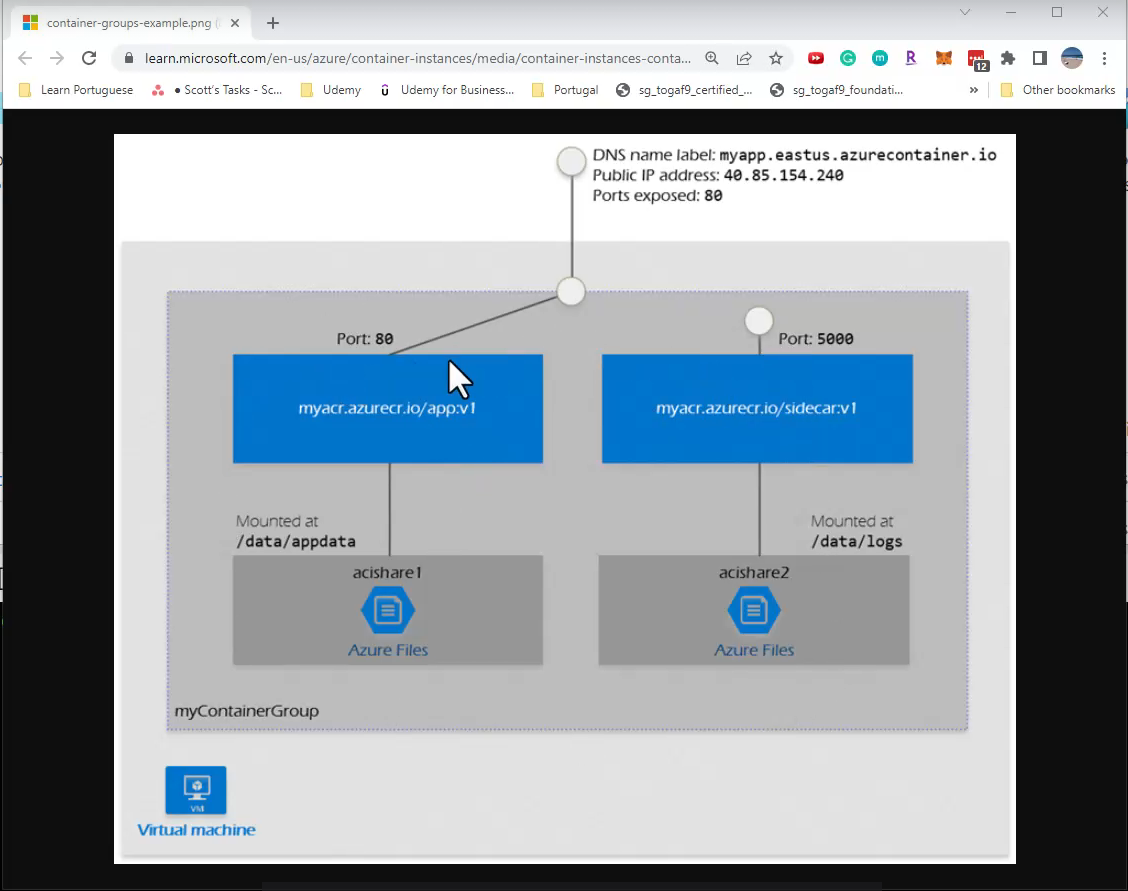Bookmark this page with the star icon
The height and width of the screenshot is (891, 1128).
pyautogui.click(x=776, y=58)
